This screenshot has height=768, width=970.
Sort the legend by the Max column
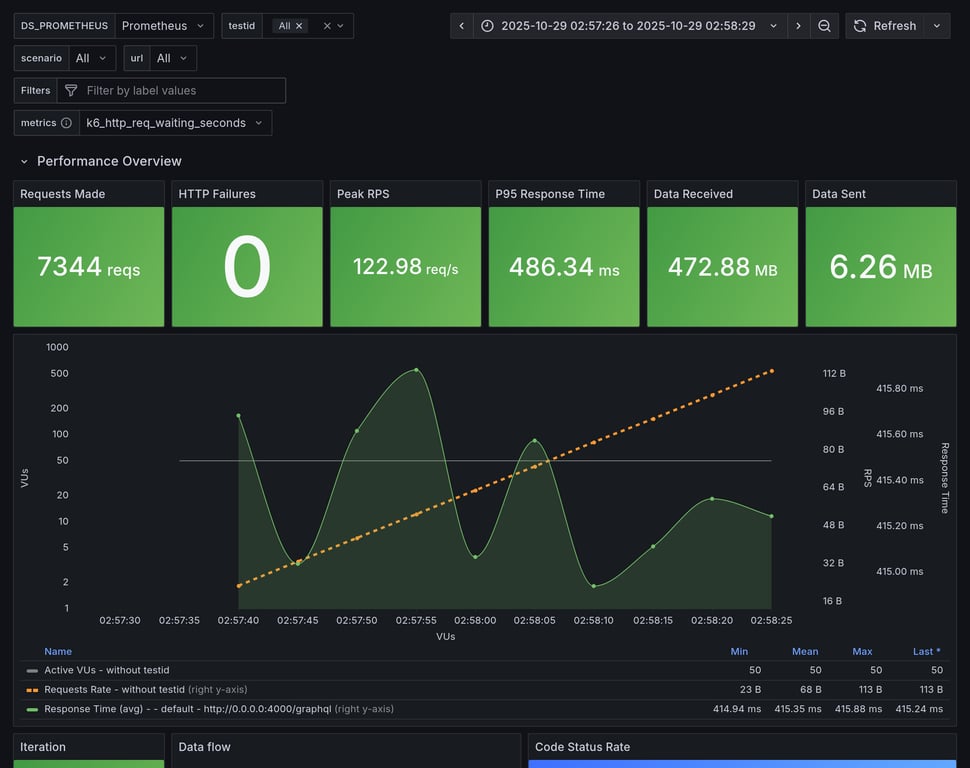tap(861, 651)
